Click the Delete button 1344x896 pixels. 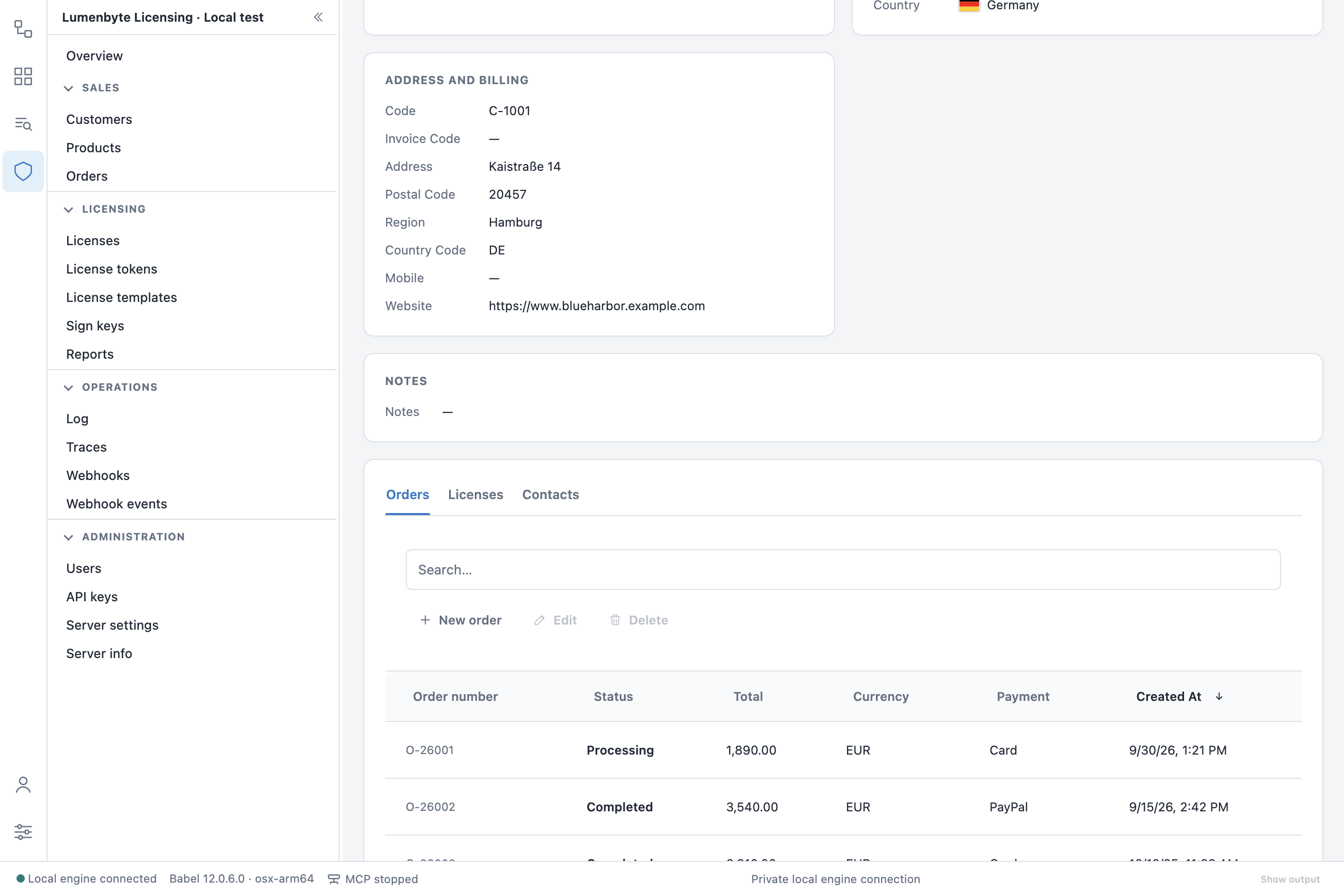pyautogui.click(x=639, y=620)
